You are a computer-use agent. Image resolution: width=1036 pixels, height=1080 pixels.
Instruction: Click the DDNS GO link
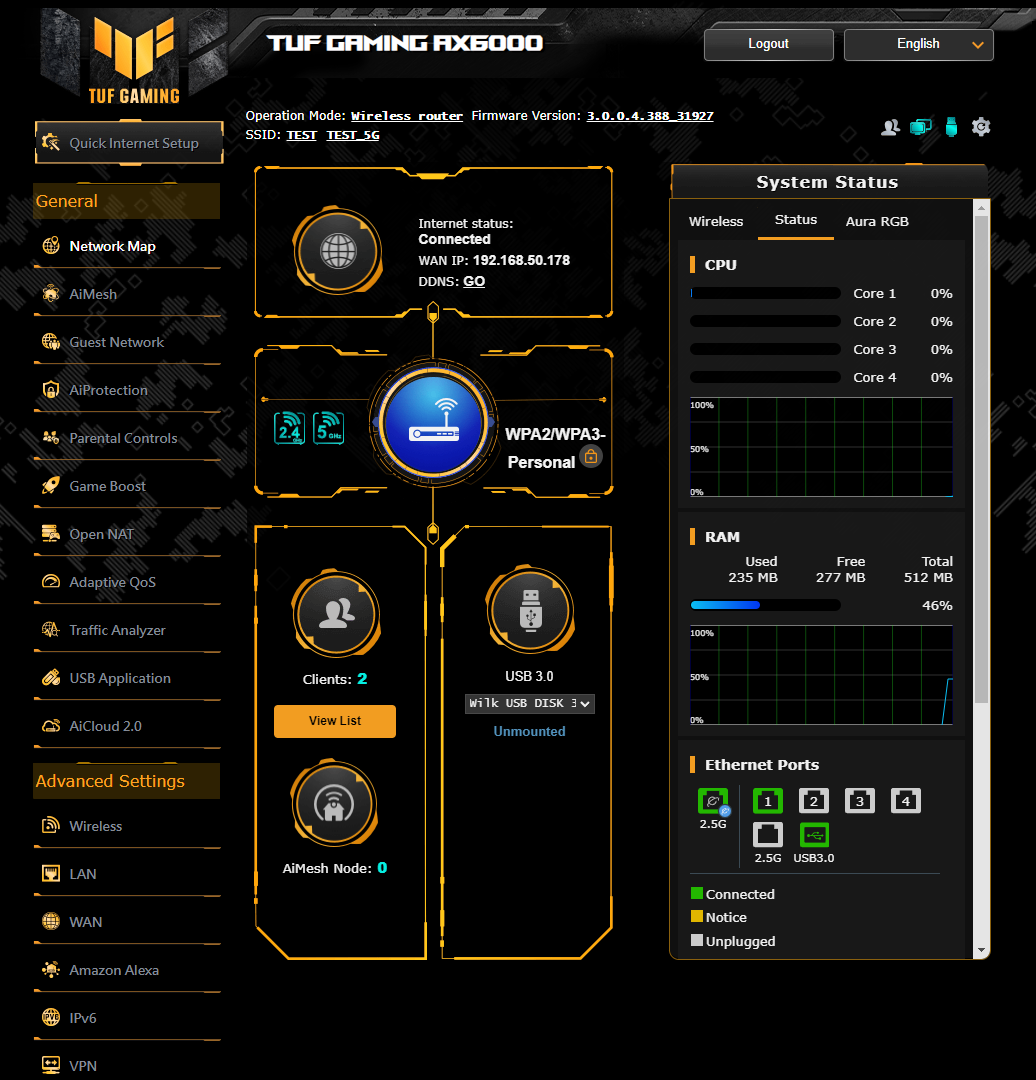474,281
